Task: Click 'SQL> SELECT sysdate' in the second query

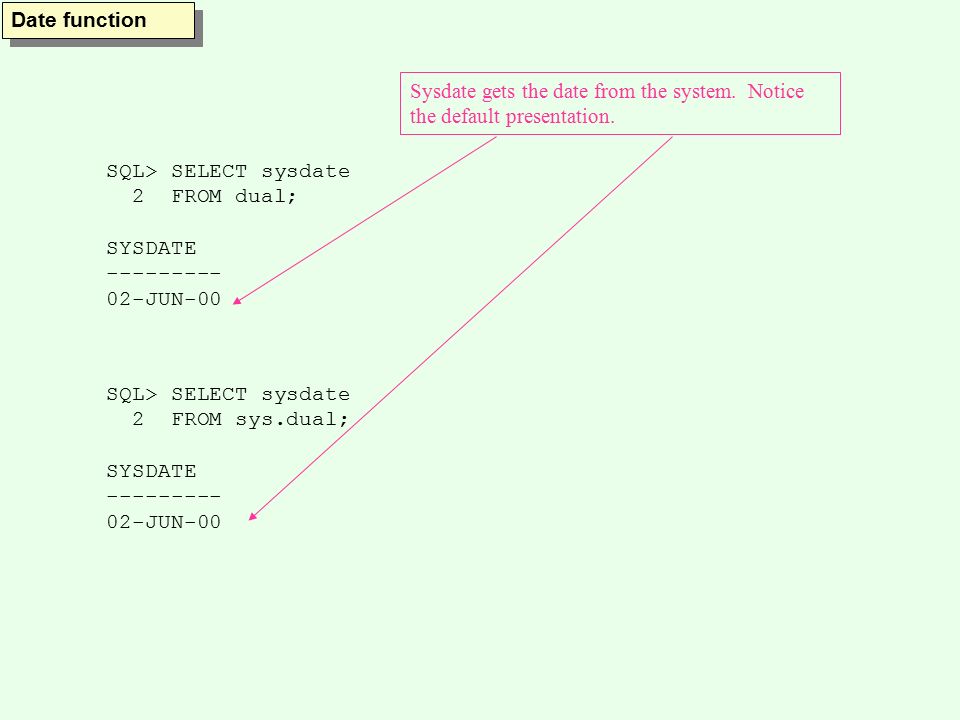Action: pyautogui.click(x=228, y=394)
